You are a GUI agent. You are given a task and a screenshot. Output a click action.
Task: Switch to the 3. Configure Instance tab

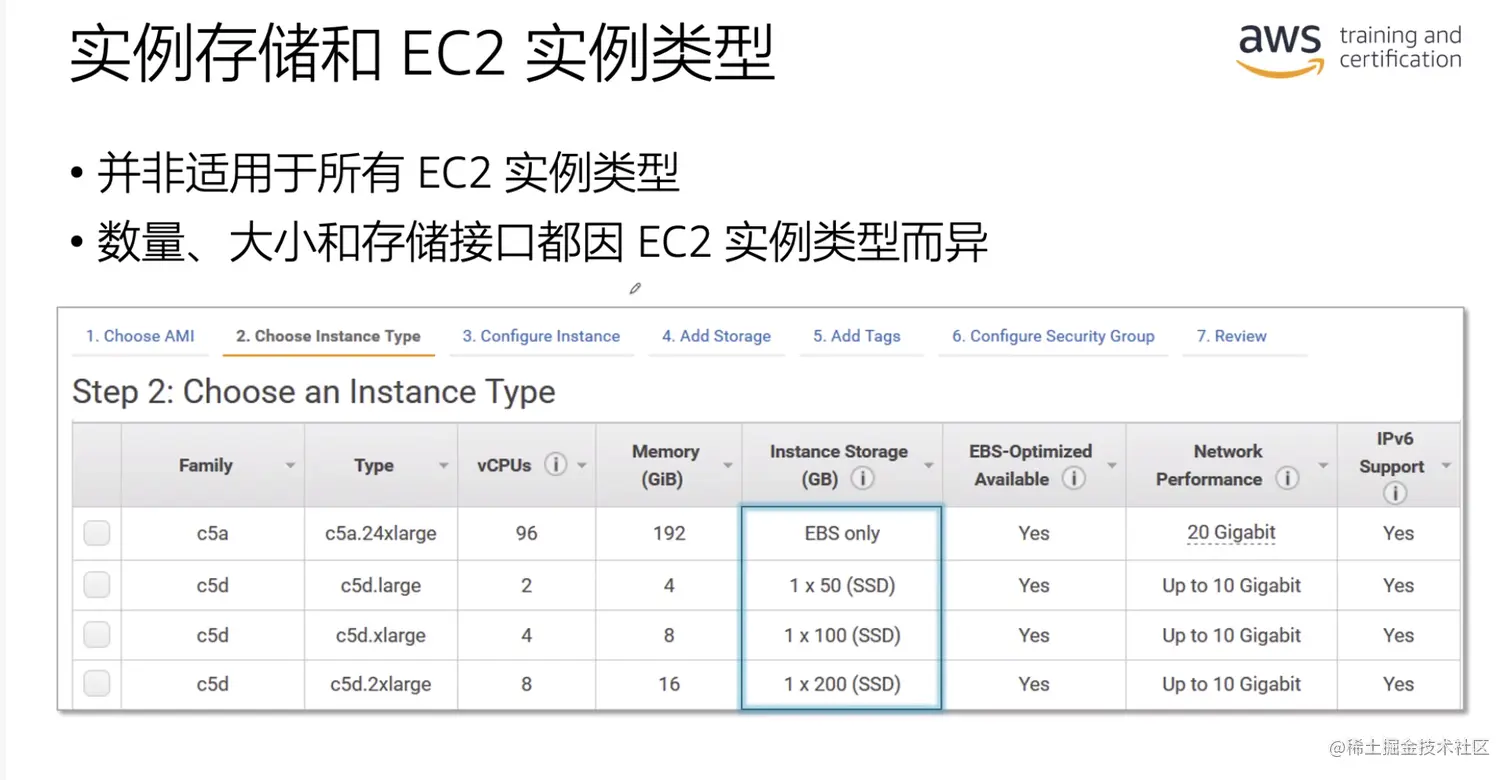pyautogui.click(x=541, y=336)
